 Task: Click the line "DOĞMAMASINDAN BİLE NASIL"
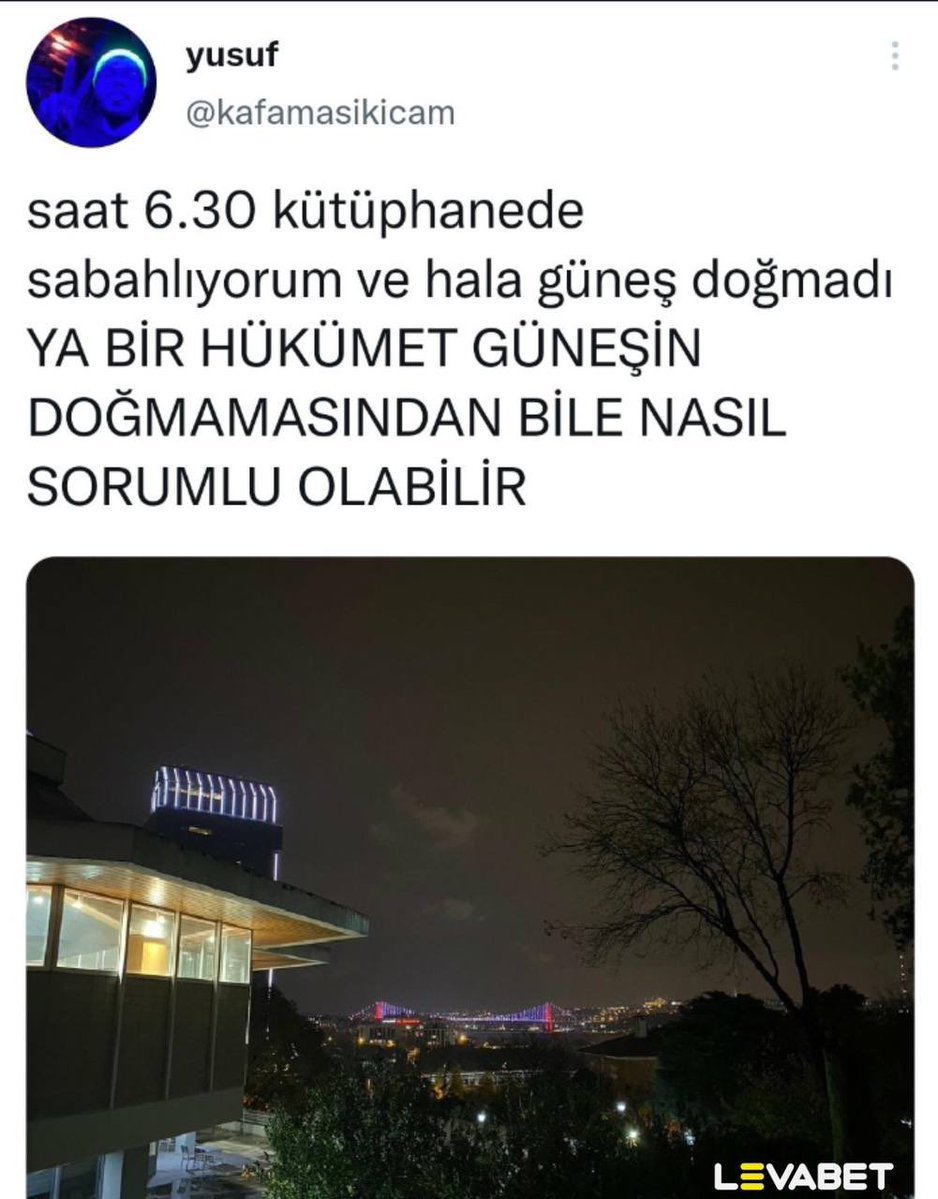407,418
